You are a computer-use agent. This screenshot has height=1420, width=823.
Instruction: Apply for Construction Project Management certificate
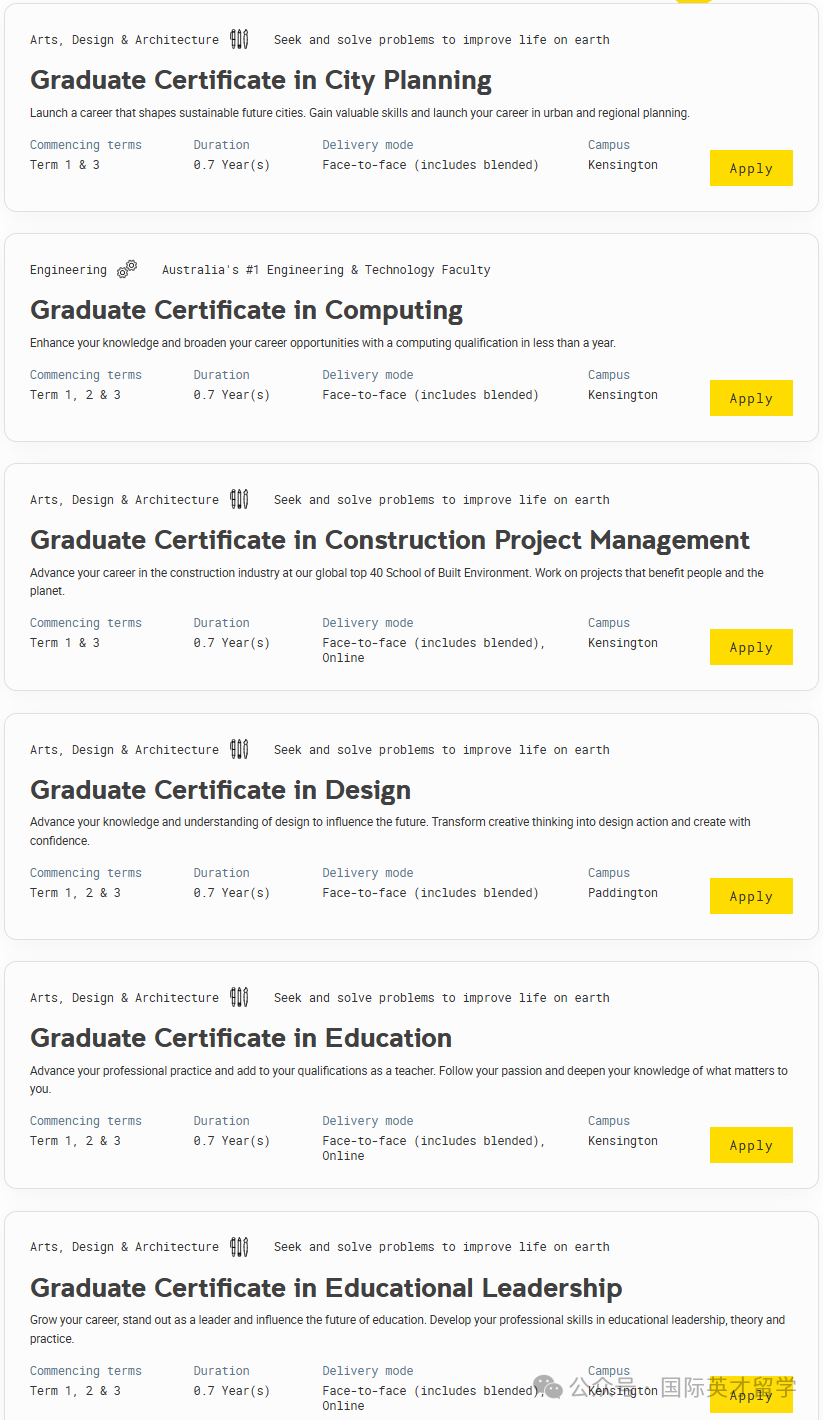(751, 647)
